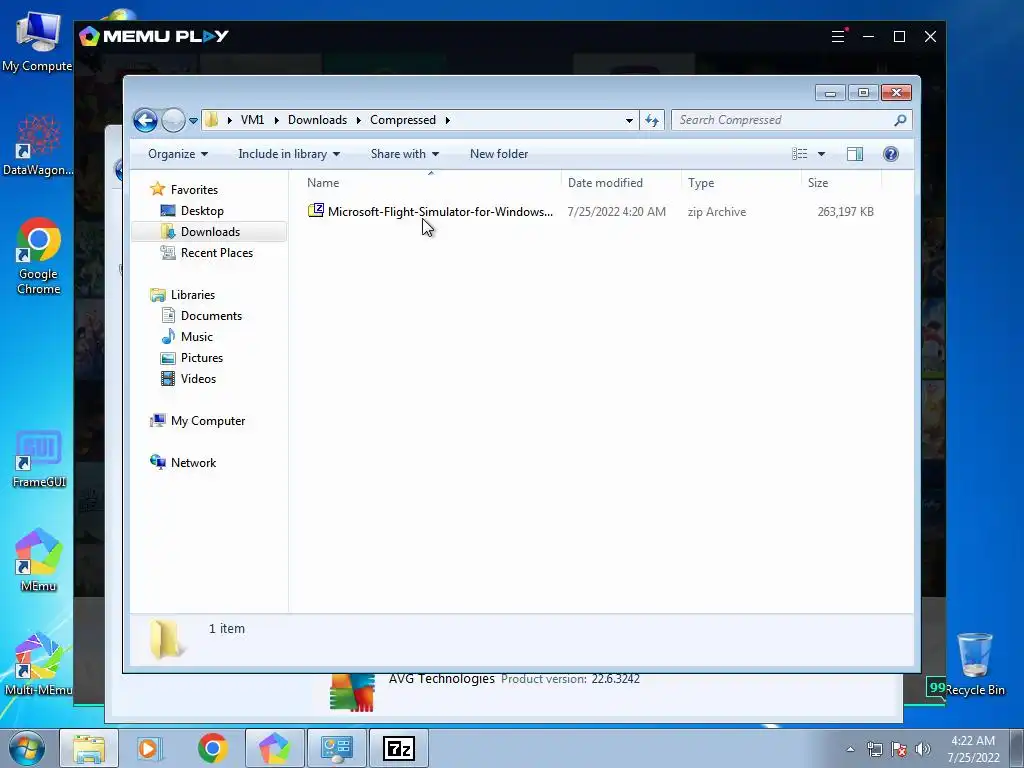Open Music library in navigation pane
This screenshot has width=1024, height=768.
pos(197,337)
